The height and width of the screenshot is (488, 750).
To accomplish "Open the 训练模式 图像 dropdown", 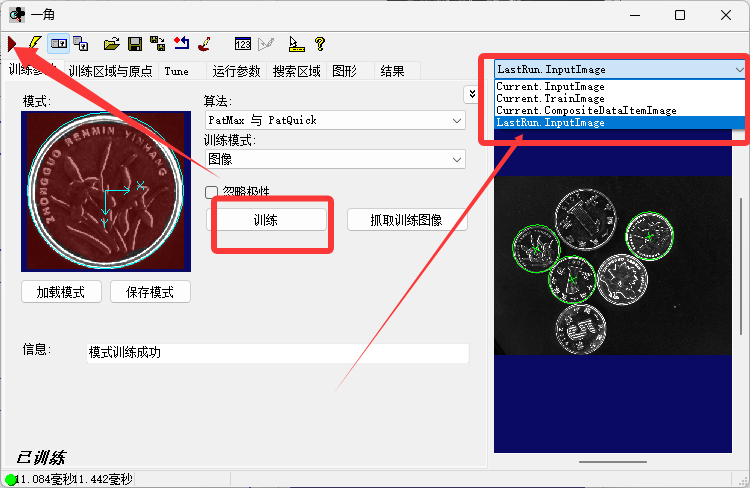I will (335, 159).
